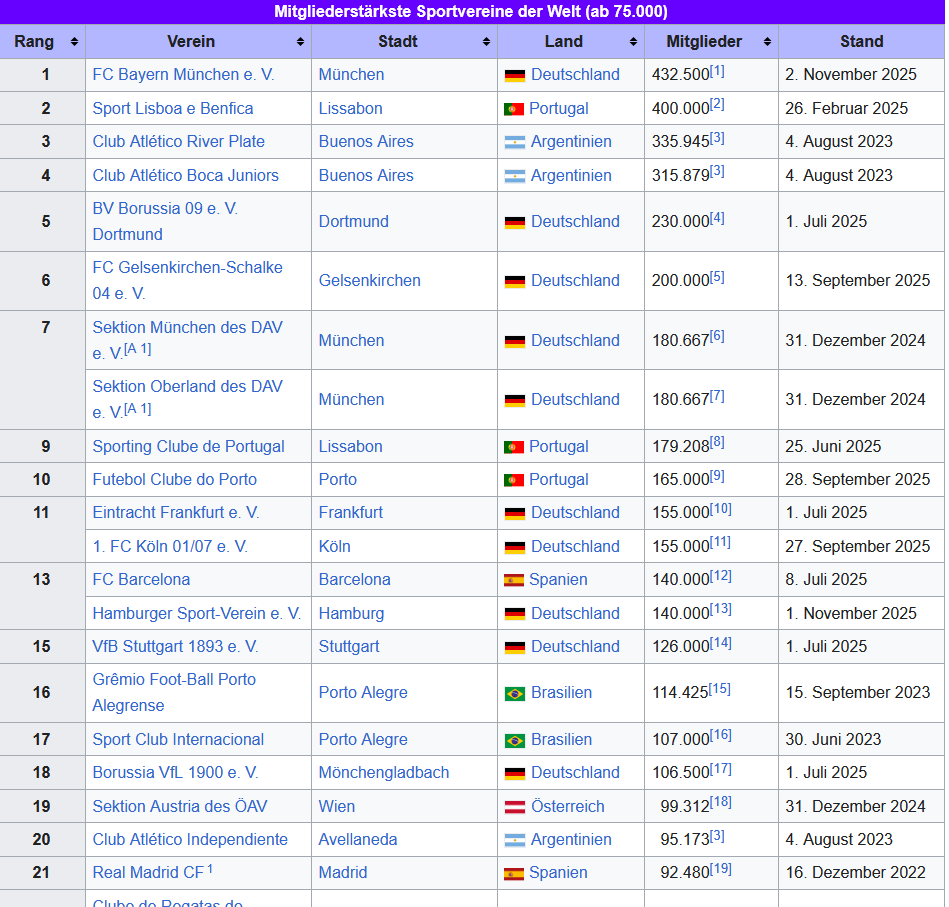
Task: Select member count 335.945
Action: click(680, 142)
